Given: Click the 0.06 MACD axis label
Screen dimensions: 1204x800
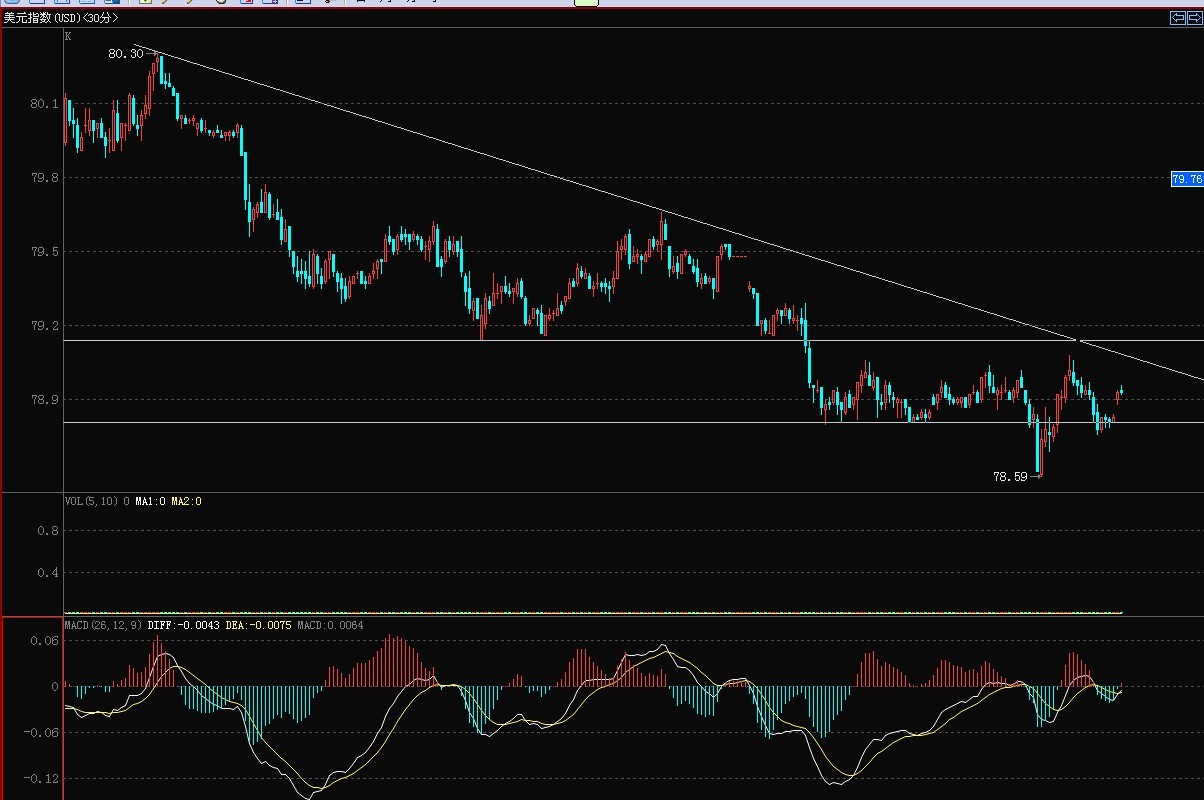Looking at the screenshot, I should tap(45, 641).
